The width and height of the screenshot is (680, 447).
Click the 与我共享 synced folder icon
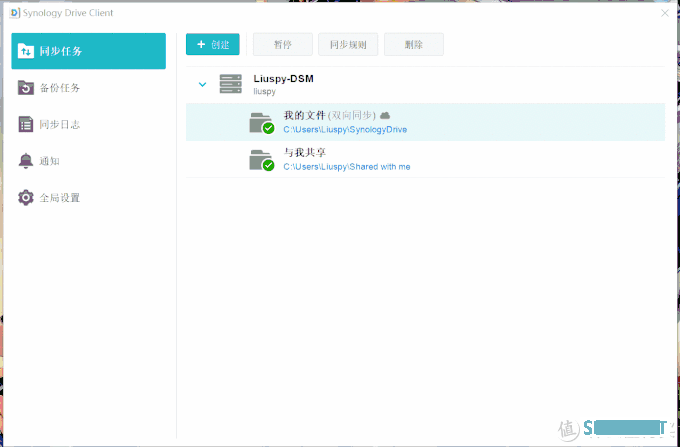click(x=262, y=160)
